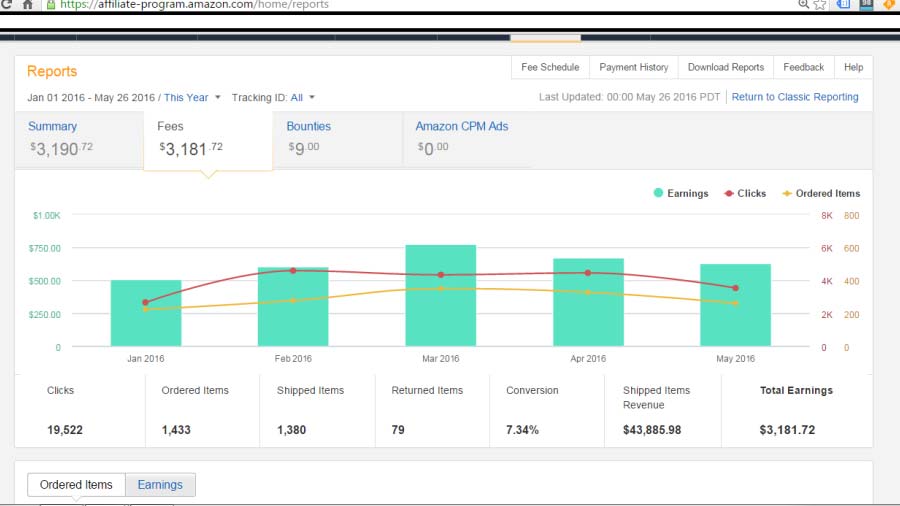900x506 pixels.
Task: Click the May 2016 earnings bar
Action: click(x=735, y=305)
